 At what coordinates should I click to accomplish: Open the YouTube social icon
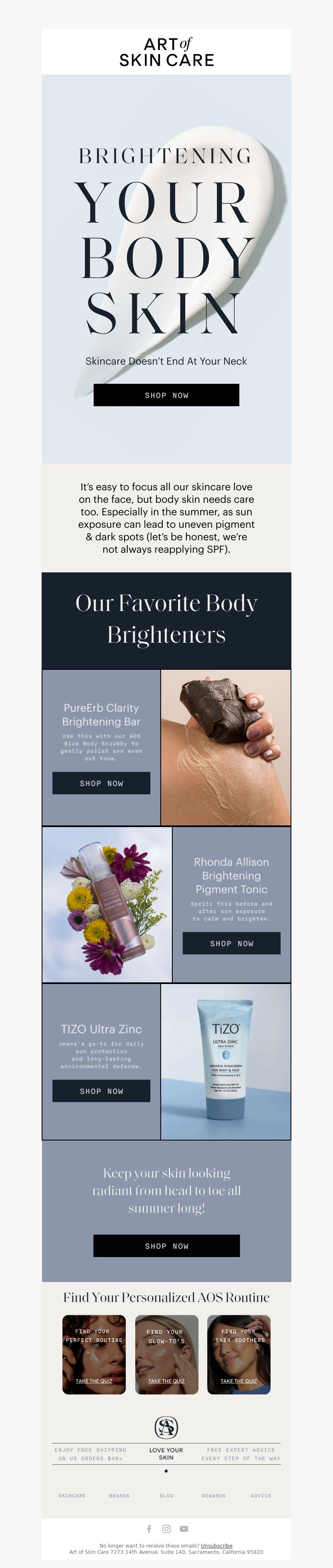[x=184, y=1528]
